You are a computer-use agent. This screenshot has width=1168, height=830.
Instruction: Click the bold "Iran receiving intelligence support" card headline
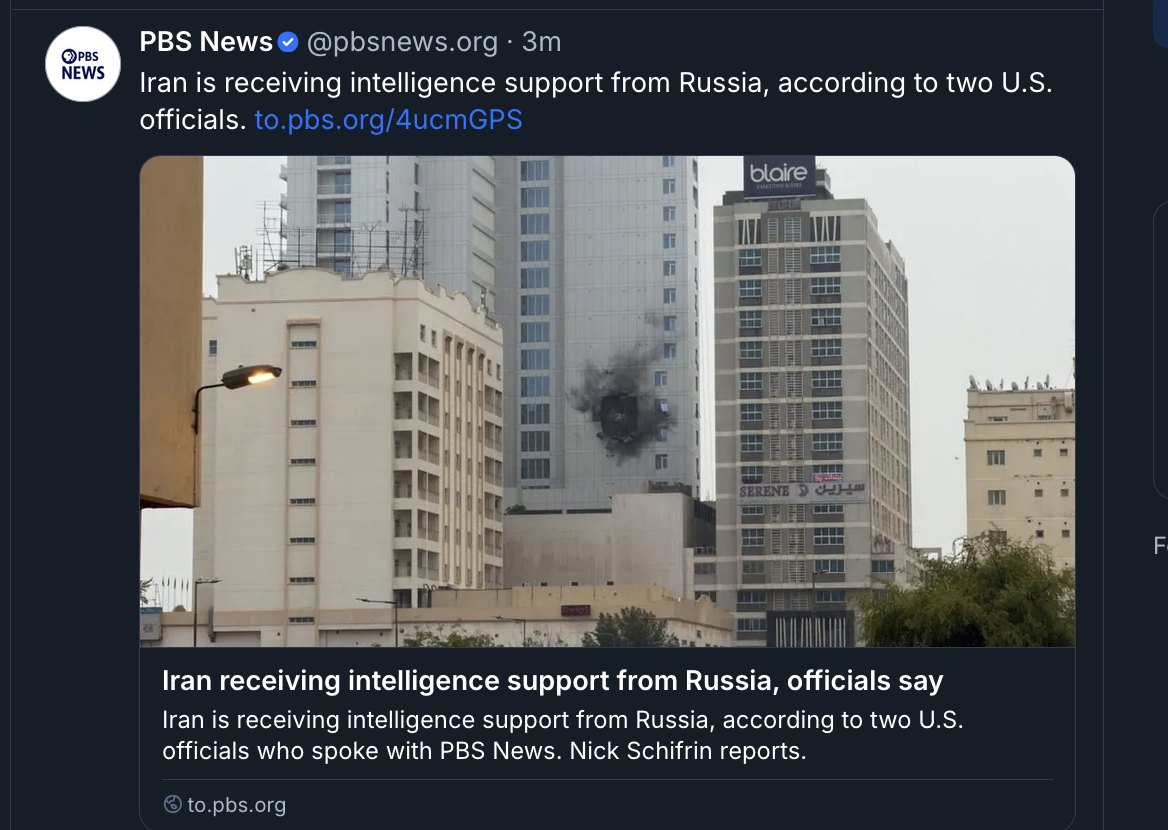(x=552, y=681)
